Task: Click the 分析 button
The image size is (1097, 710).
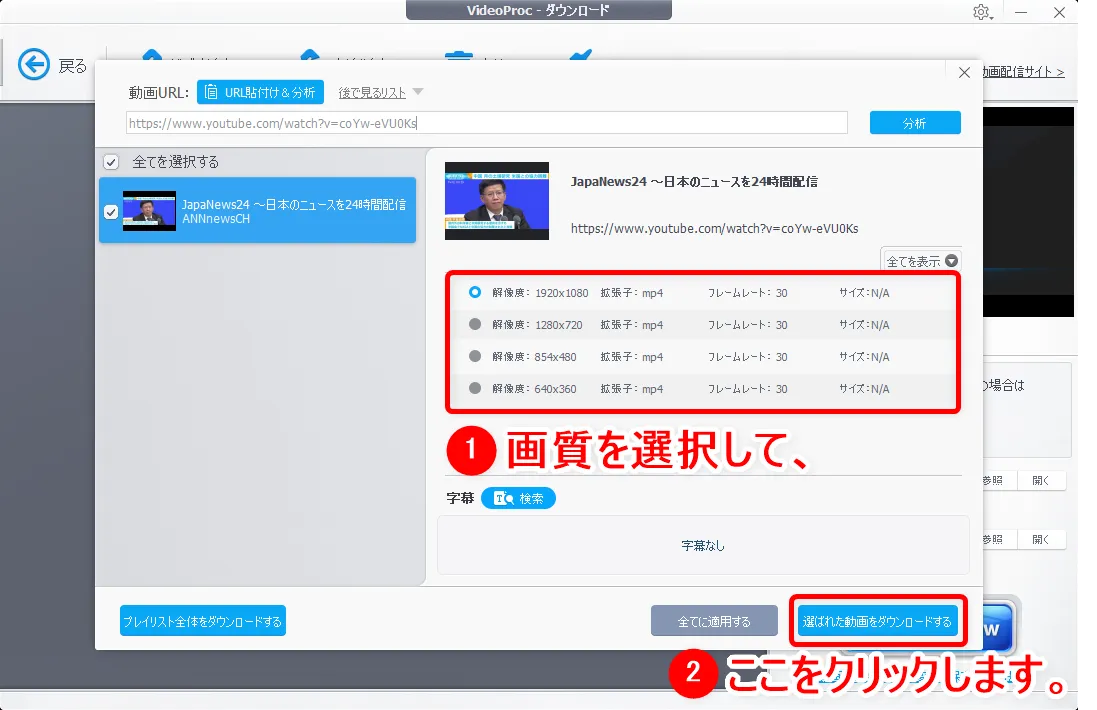Action: click(x=915, y=123)
